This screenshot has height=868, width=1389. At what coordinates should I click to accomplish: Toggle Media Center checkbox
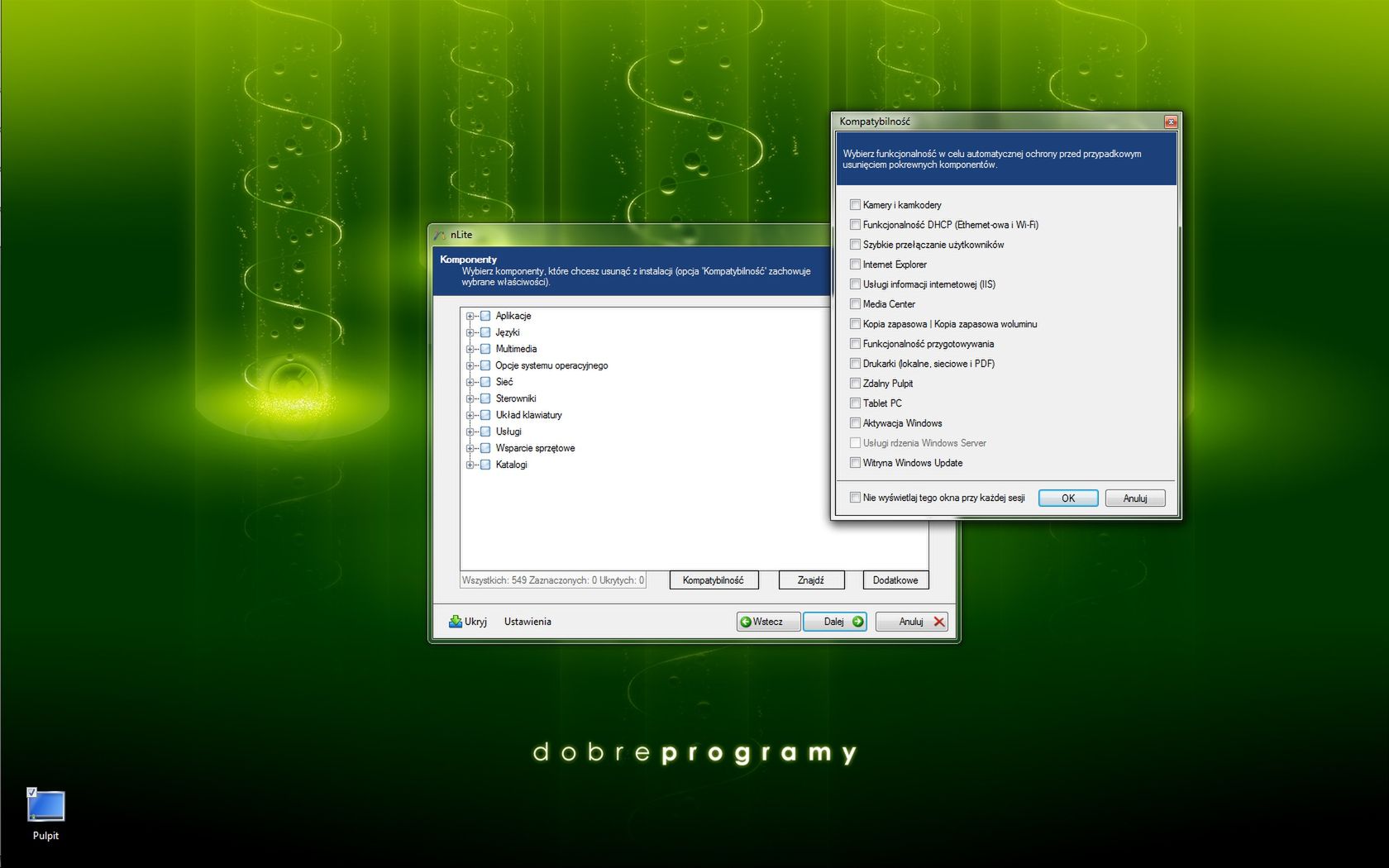click(855, 303)
